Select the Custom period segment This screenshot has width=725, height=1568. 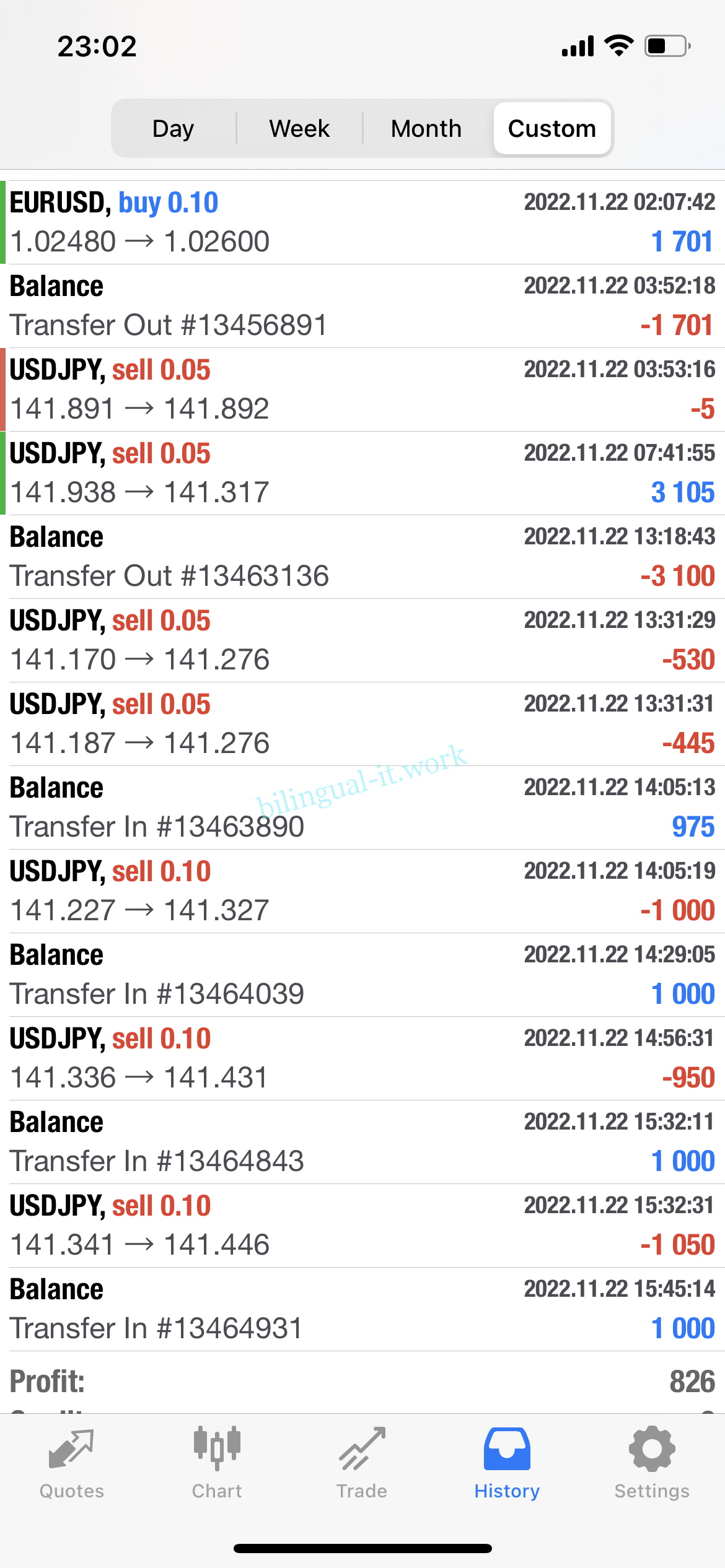tap(552, 129)
